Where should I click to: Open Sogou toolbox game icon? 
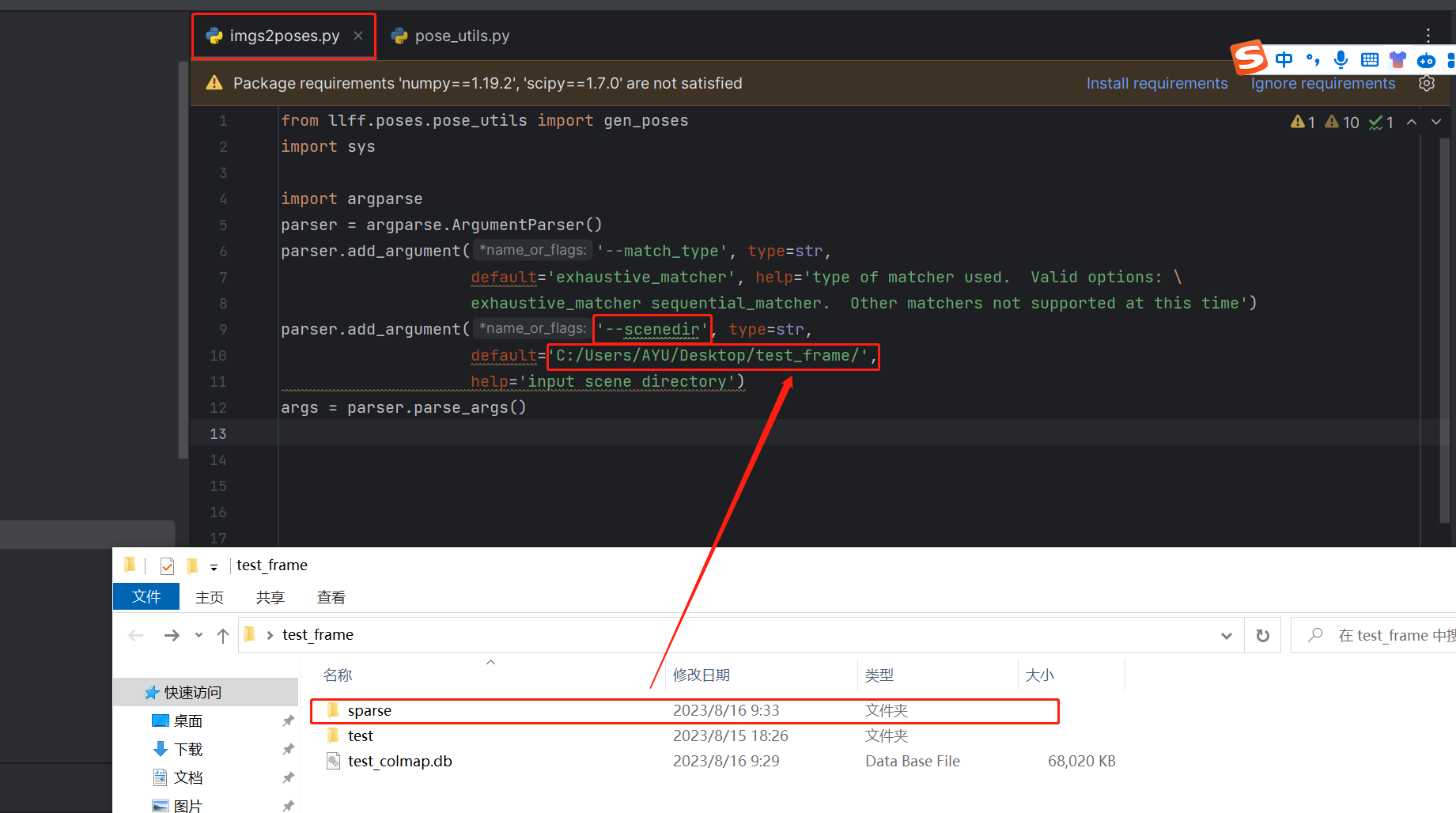[x=1427, y=60]
